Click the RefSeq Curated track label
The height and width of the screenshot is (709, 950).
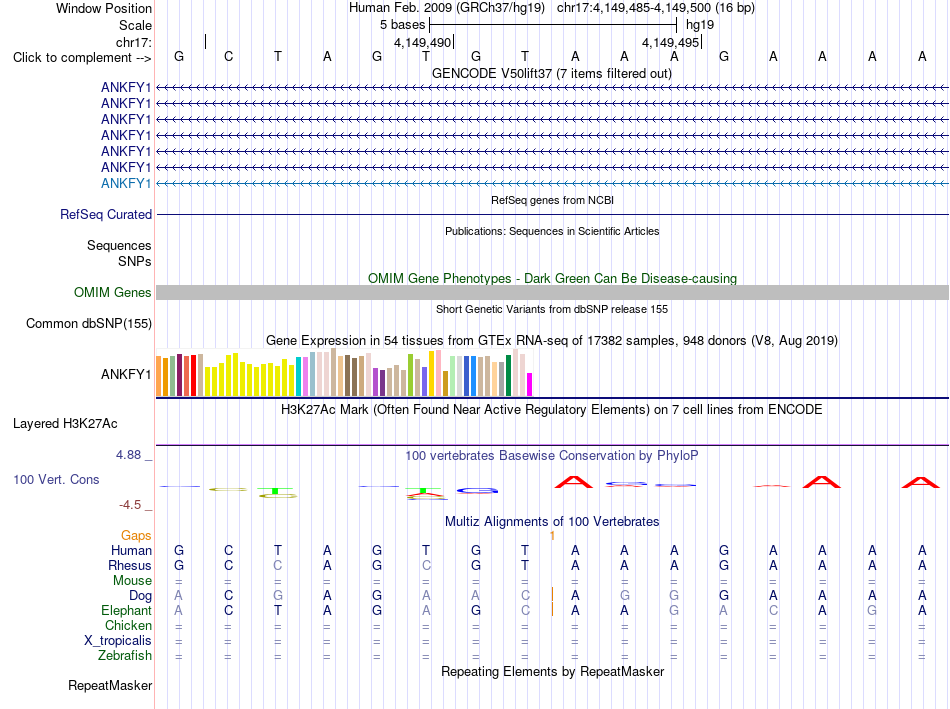(x=106, y=215)
